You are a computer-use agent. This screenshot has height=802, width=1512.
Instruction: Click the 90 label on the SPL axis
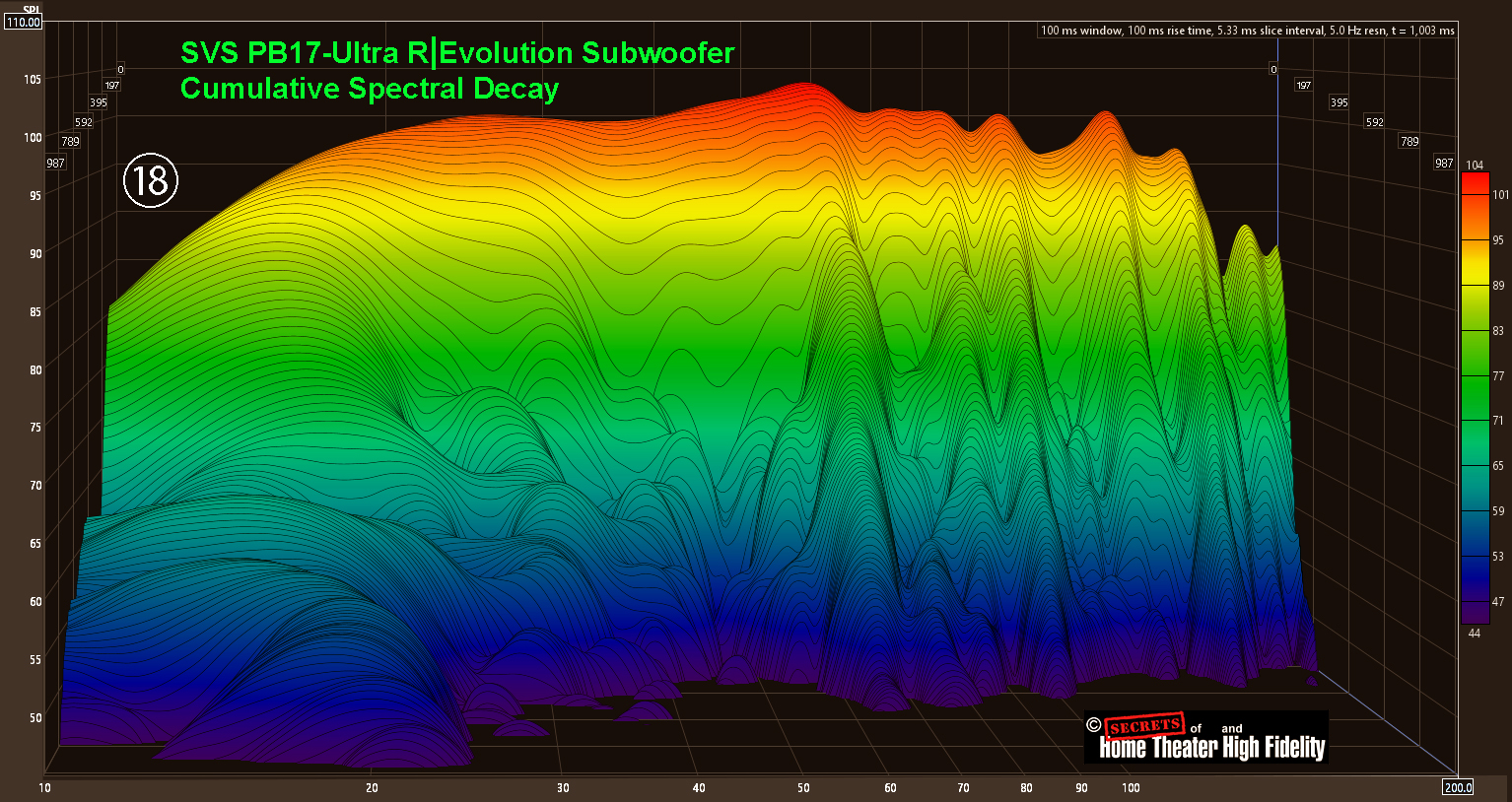[35, 253]
